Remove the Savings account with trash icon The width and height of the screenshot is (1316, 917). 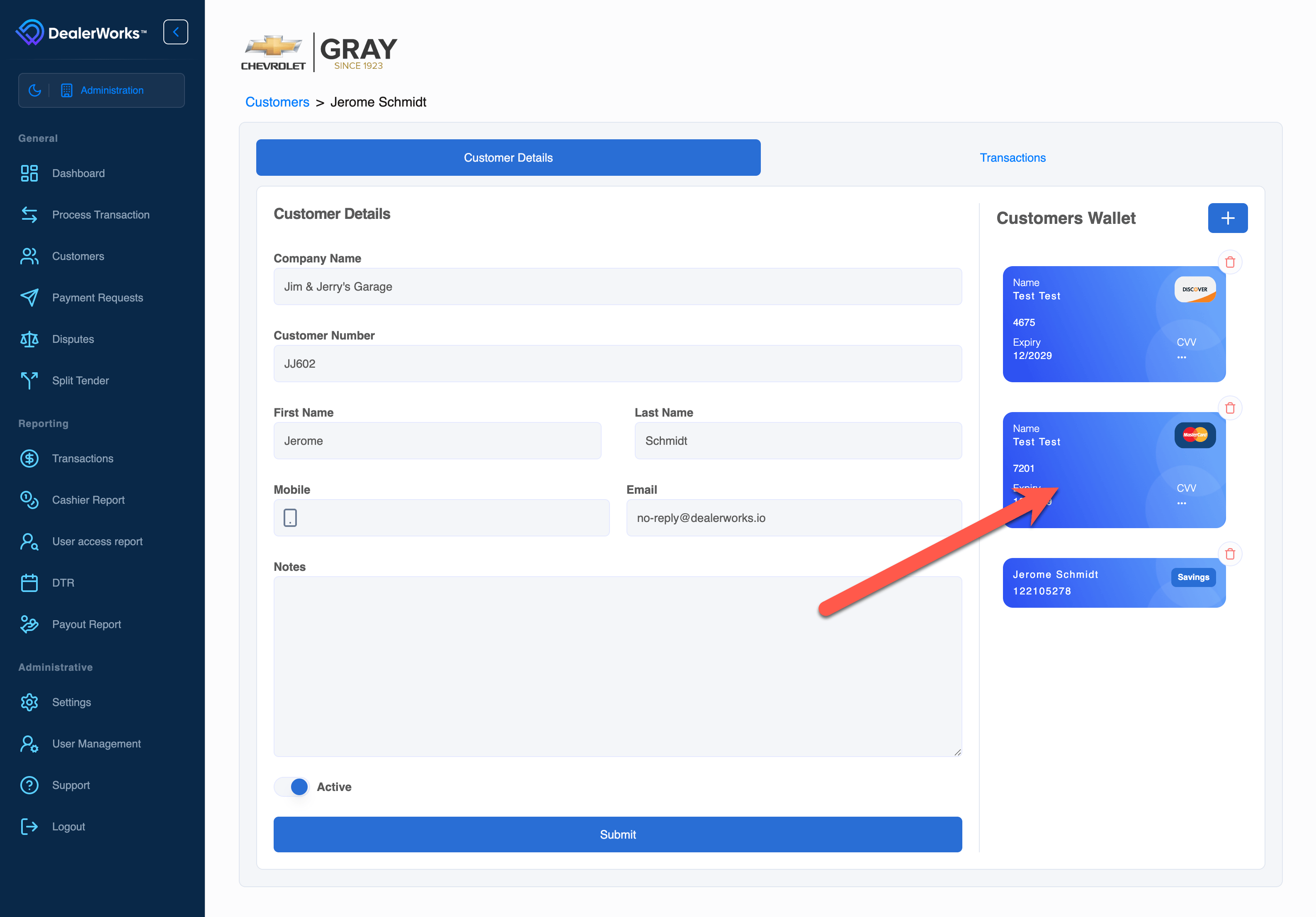click(x=1229, y=553)
